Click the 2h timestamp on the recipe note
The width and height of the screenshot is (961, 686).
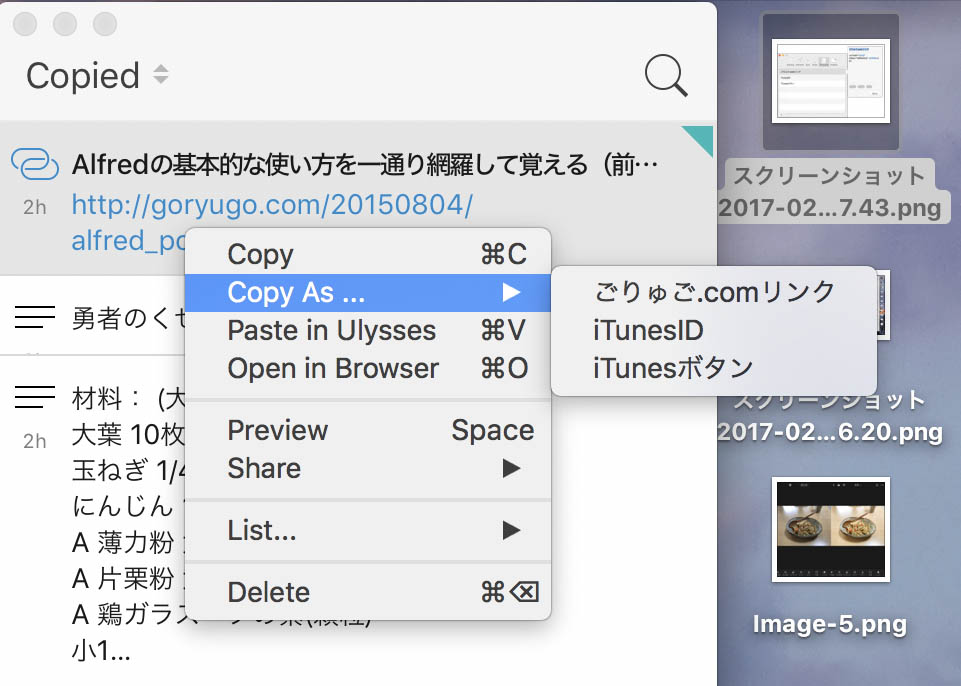[x=33, y=440]
